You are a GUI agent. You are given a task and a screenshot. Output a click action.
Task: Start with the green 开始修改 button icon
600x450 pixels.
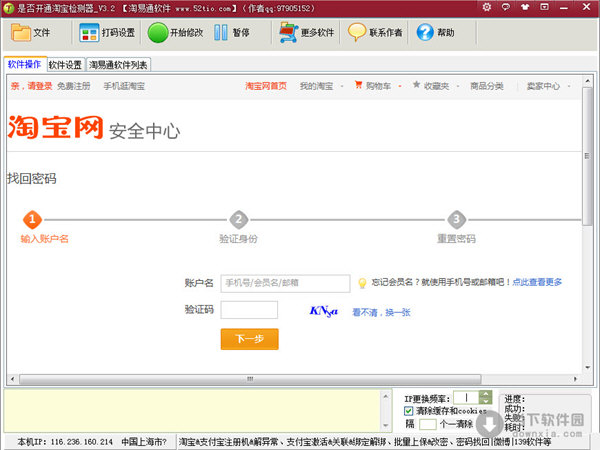tap(158, 33)
